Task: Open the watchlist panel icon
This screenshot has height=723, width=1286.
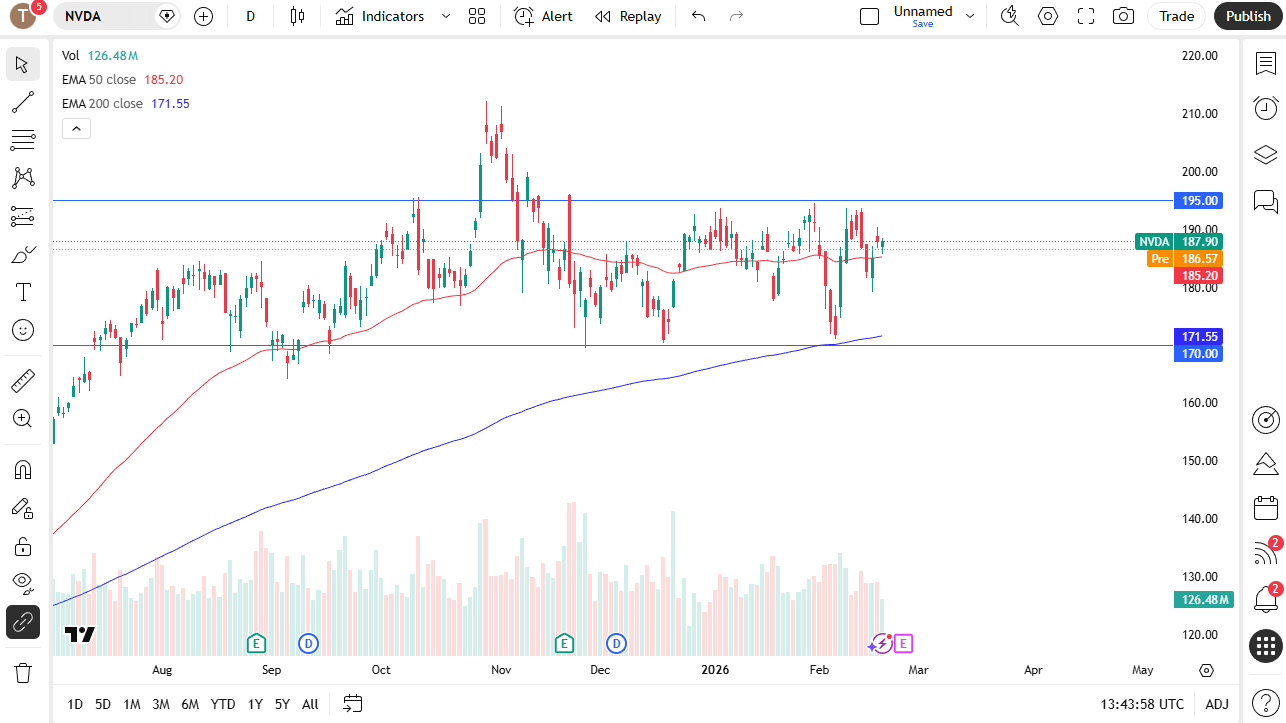Action: click(x=1266, y=64)
